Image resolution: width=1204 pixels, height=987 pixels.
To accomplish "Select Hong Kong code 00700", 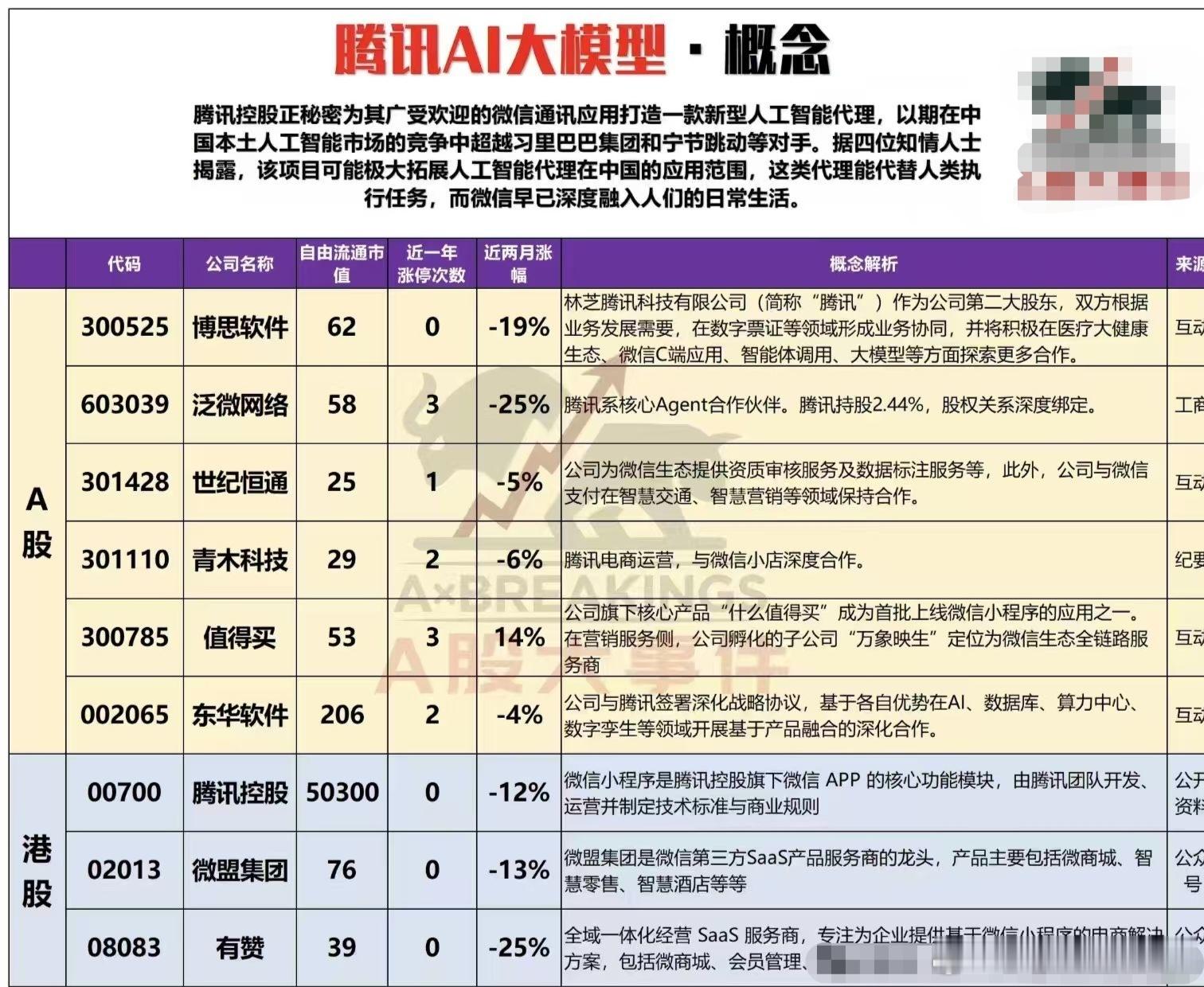I will tap(124, 793).
